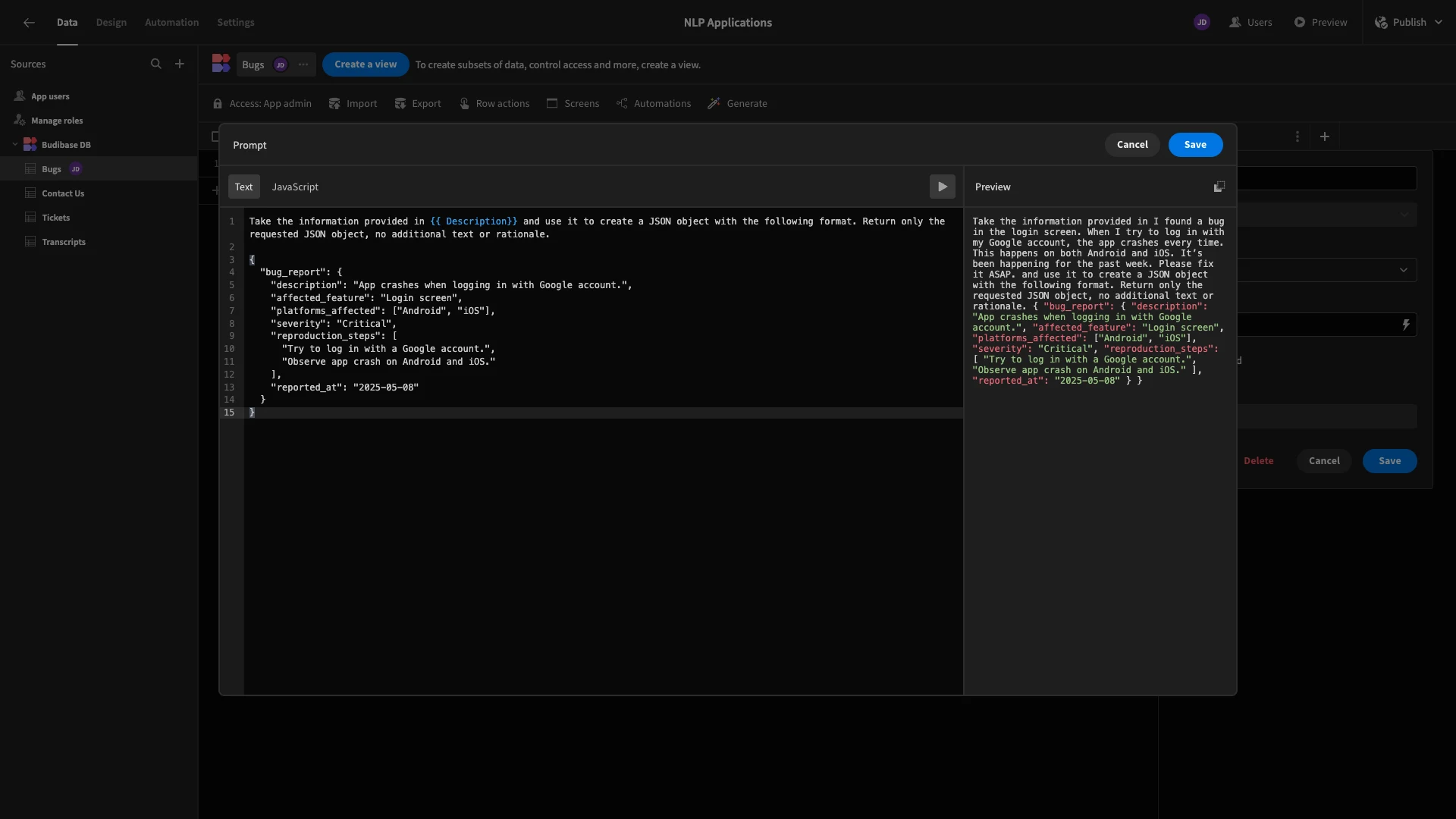1456x819 pixels.
Task: Collapse the Budibase DB tree node
Action: coord(15,145)
